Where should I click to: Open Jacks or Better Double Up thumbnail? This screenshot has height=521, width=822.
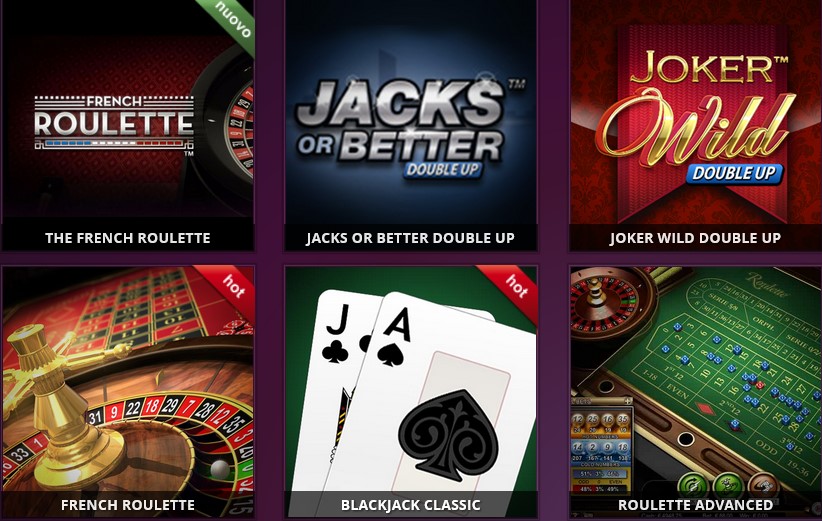tap(410, 125)
